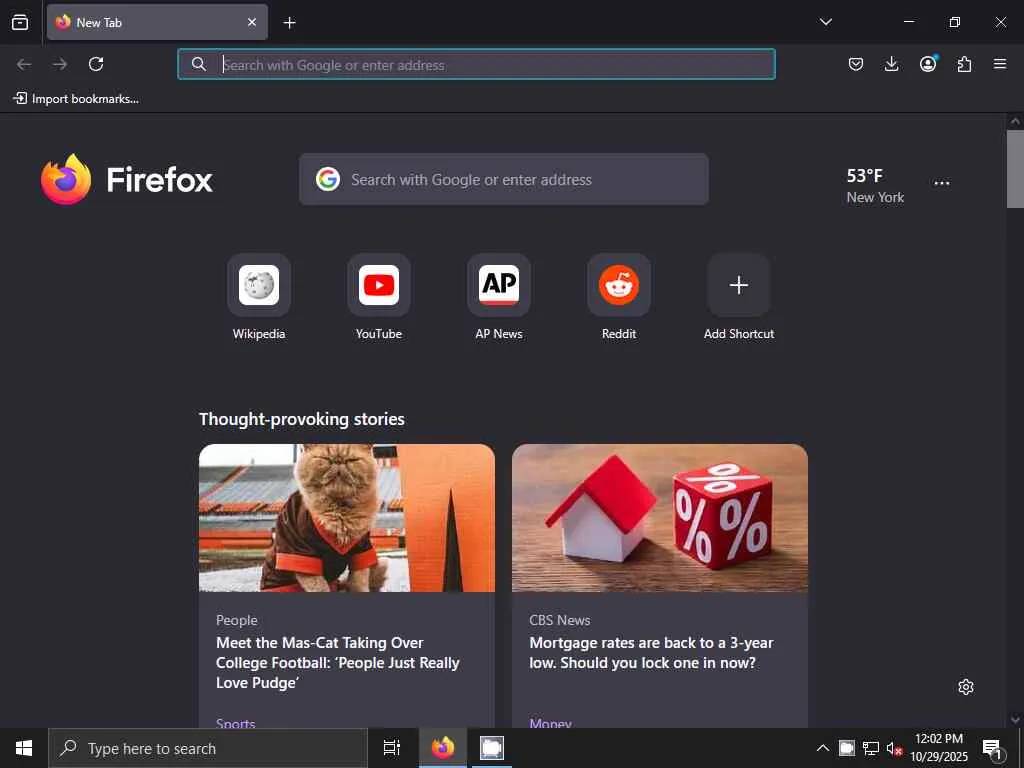This screenshot has height=768, width=1024.
Task: Click the second pinned taskbar app icon
Action: pyautogui.click(x=492, y=748)
